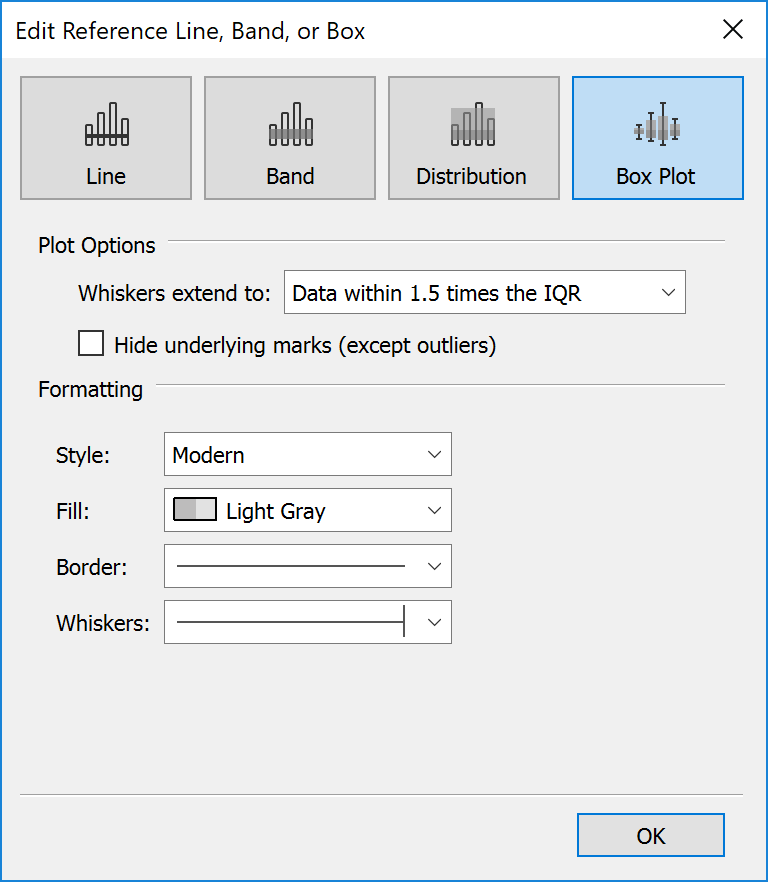
Task: Select the Band reference type label
Action: coord(290,177)
